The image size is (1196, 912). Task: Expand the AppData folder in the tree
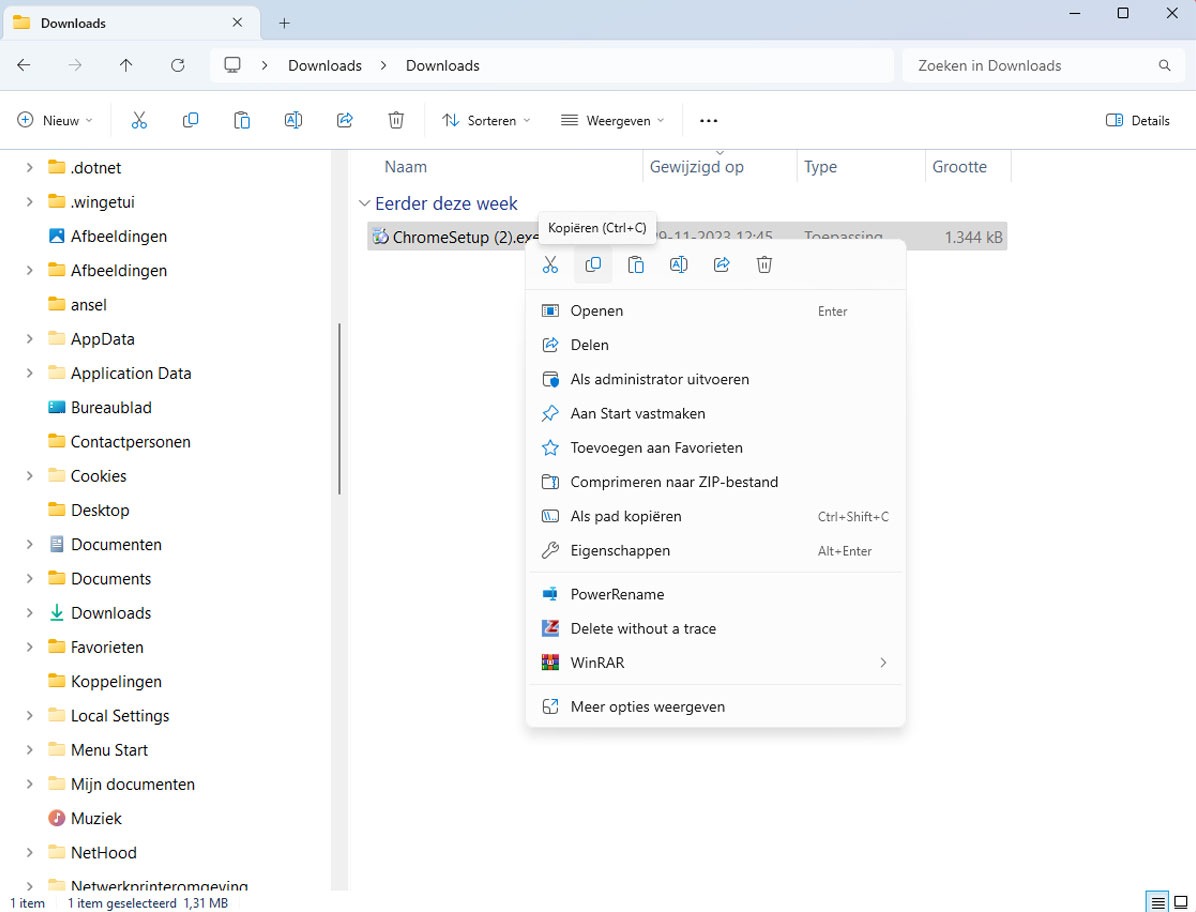click(30, 339)
